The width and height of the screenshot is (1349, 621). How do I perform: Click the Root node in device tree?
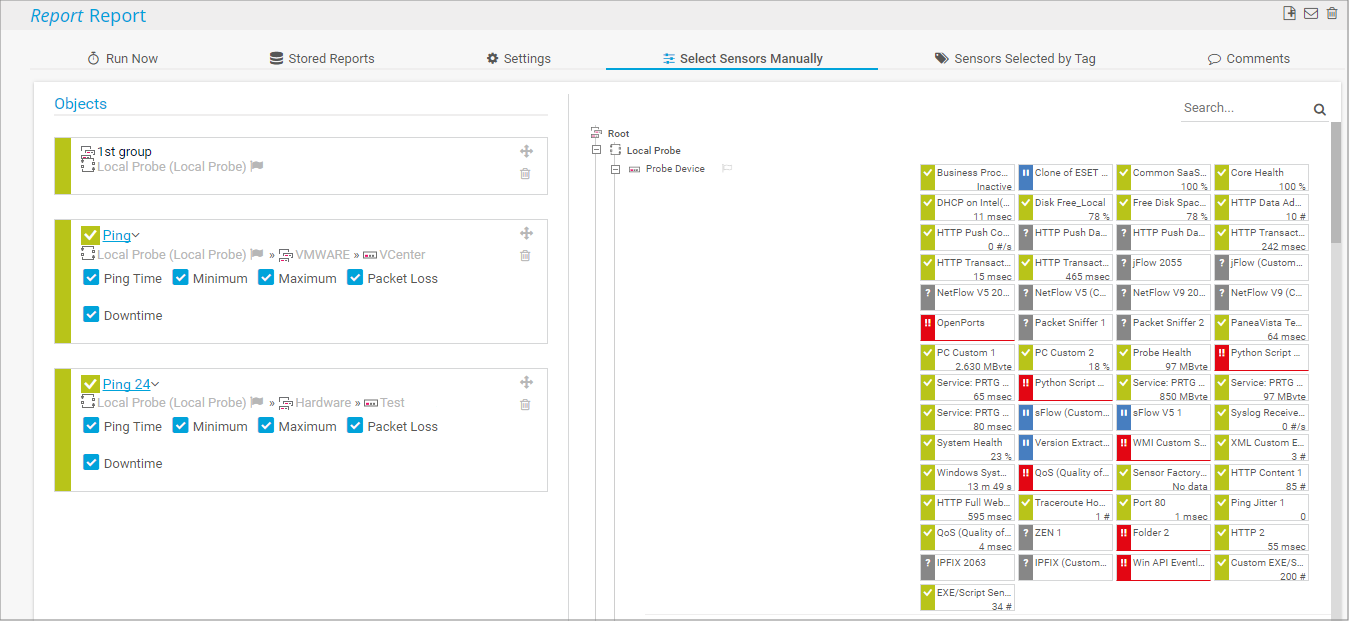618,133
